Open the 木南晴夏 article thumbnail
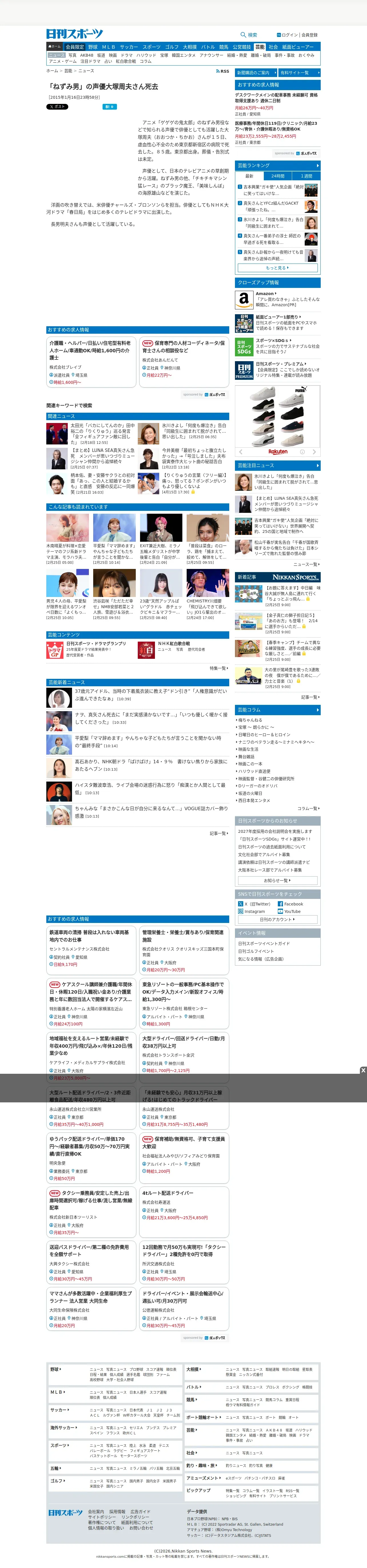This screenshot has width=367, height=1568. click(x=67, y=528)
